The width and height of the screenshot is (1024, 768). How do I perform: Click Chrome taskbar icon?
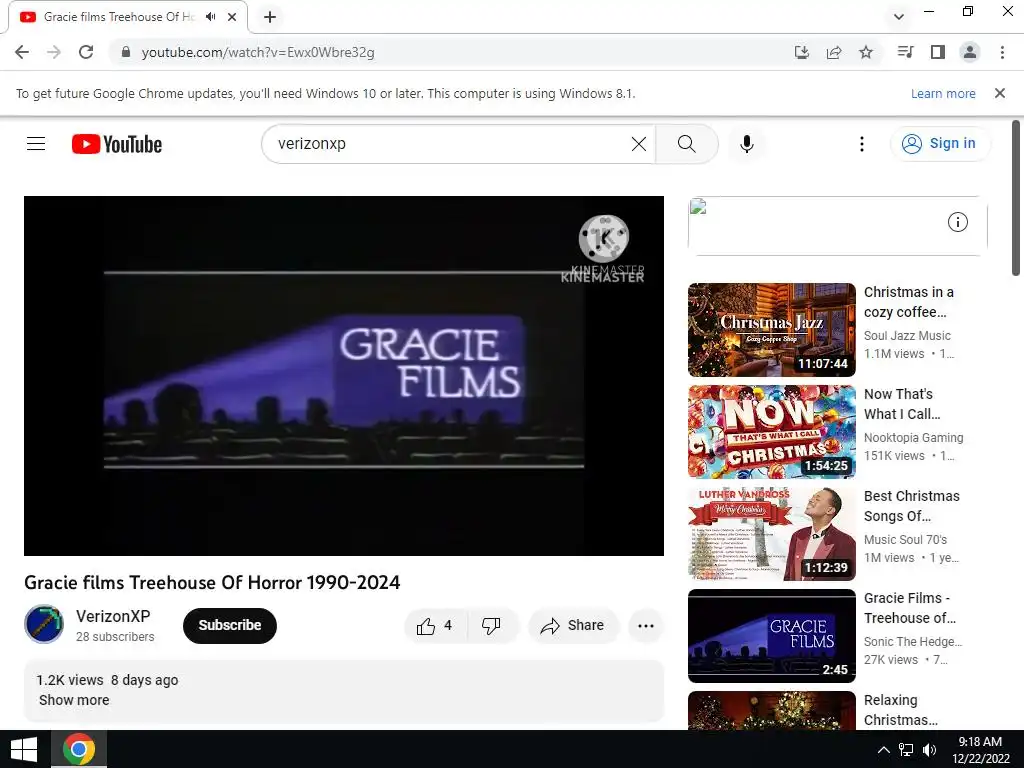tap(79, 749)
